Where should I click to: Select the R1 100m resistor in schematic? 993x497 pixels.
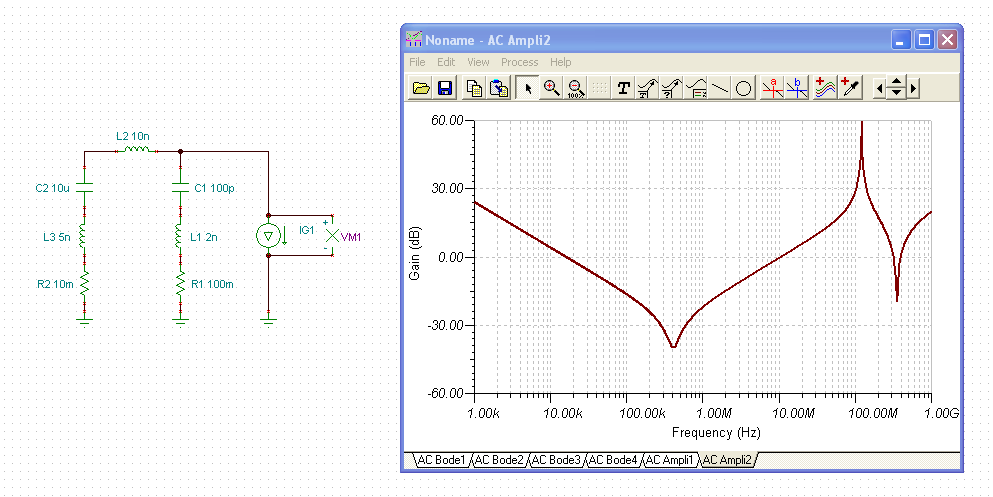pos(180,284)
